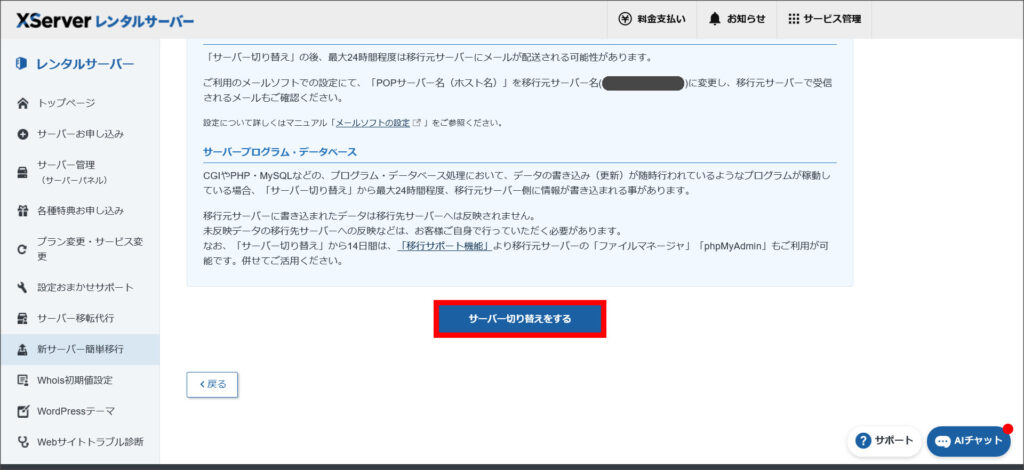The image size is (1024, 470).
Task: Open サービス管理 menu
Action: coord(824,19)
